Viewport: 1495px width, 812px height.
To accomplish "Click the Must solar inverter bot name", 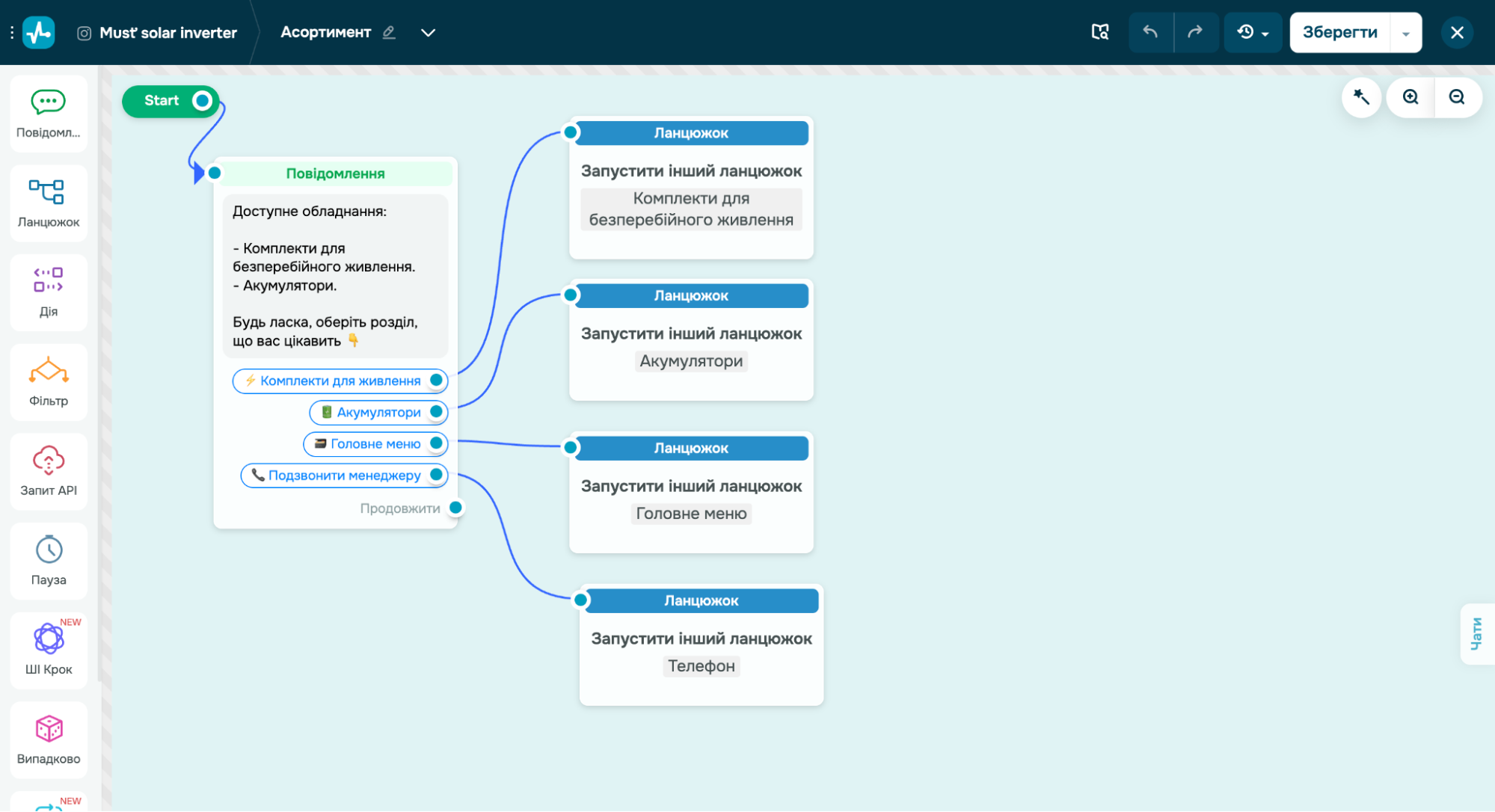I will (x=168, y=33).
